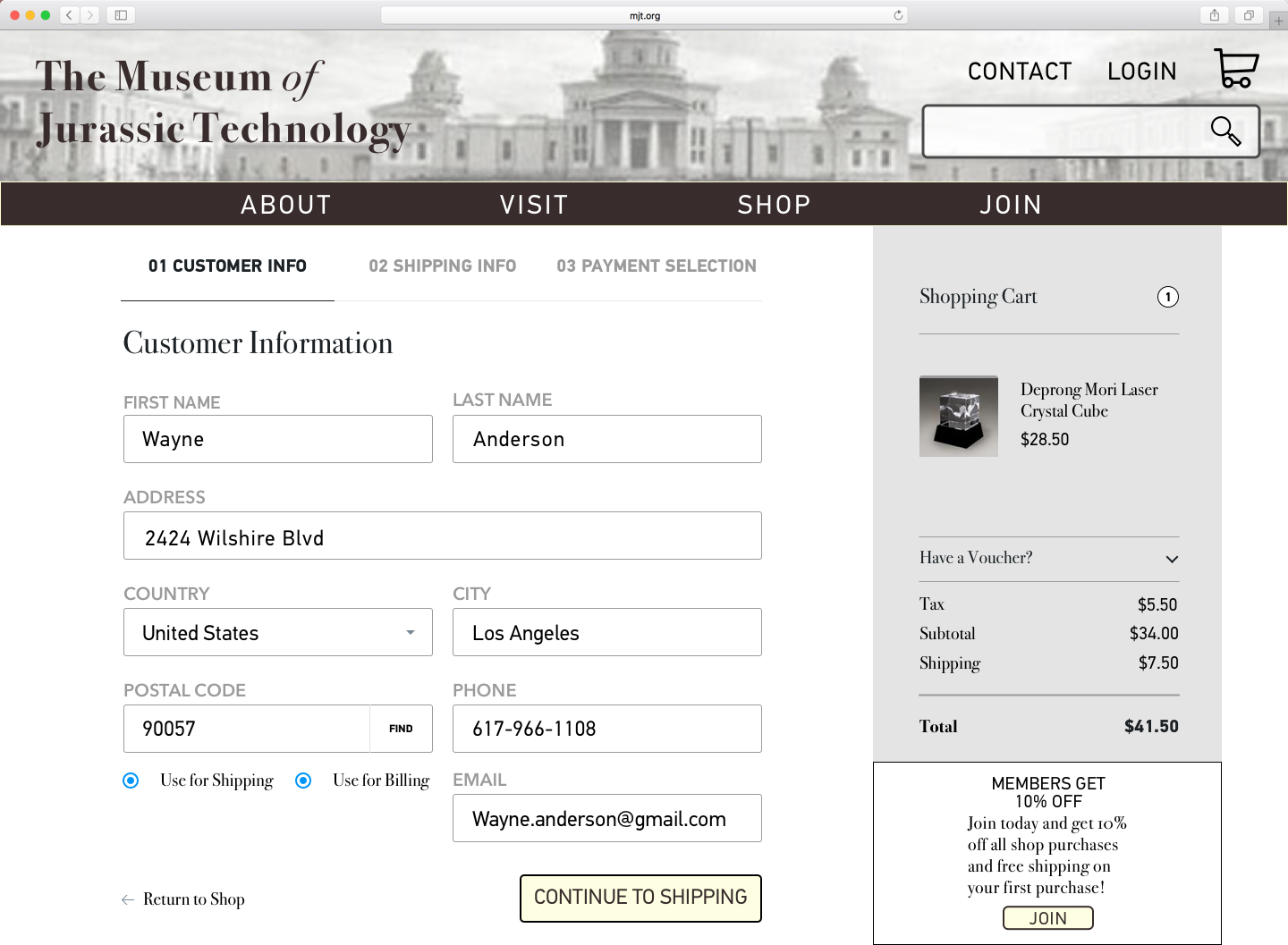The width and height of the screenshot is (1288, 945).
Task: Click the Last Name field
Action: (607, 439)
